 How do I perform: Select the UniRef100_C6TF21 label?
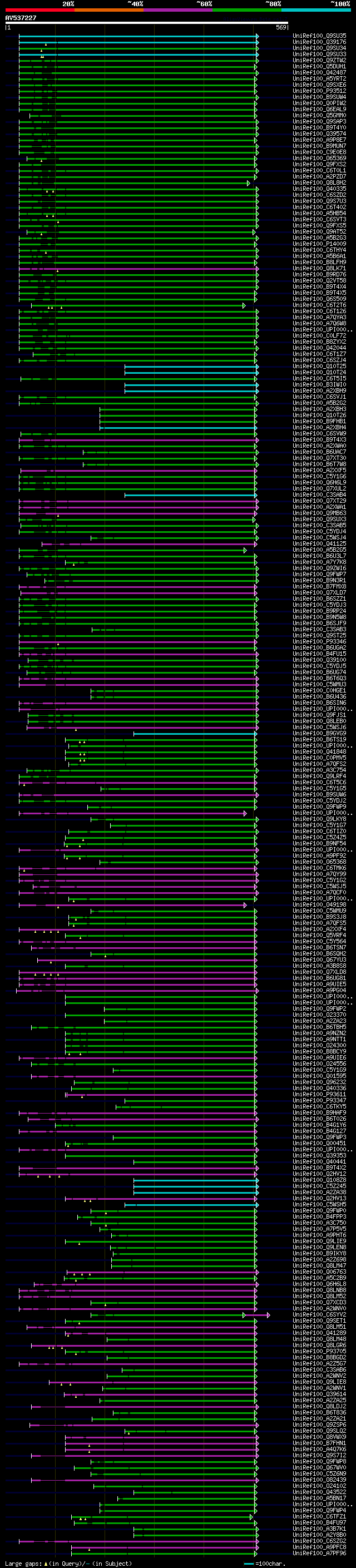pos(319,1516)
